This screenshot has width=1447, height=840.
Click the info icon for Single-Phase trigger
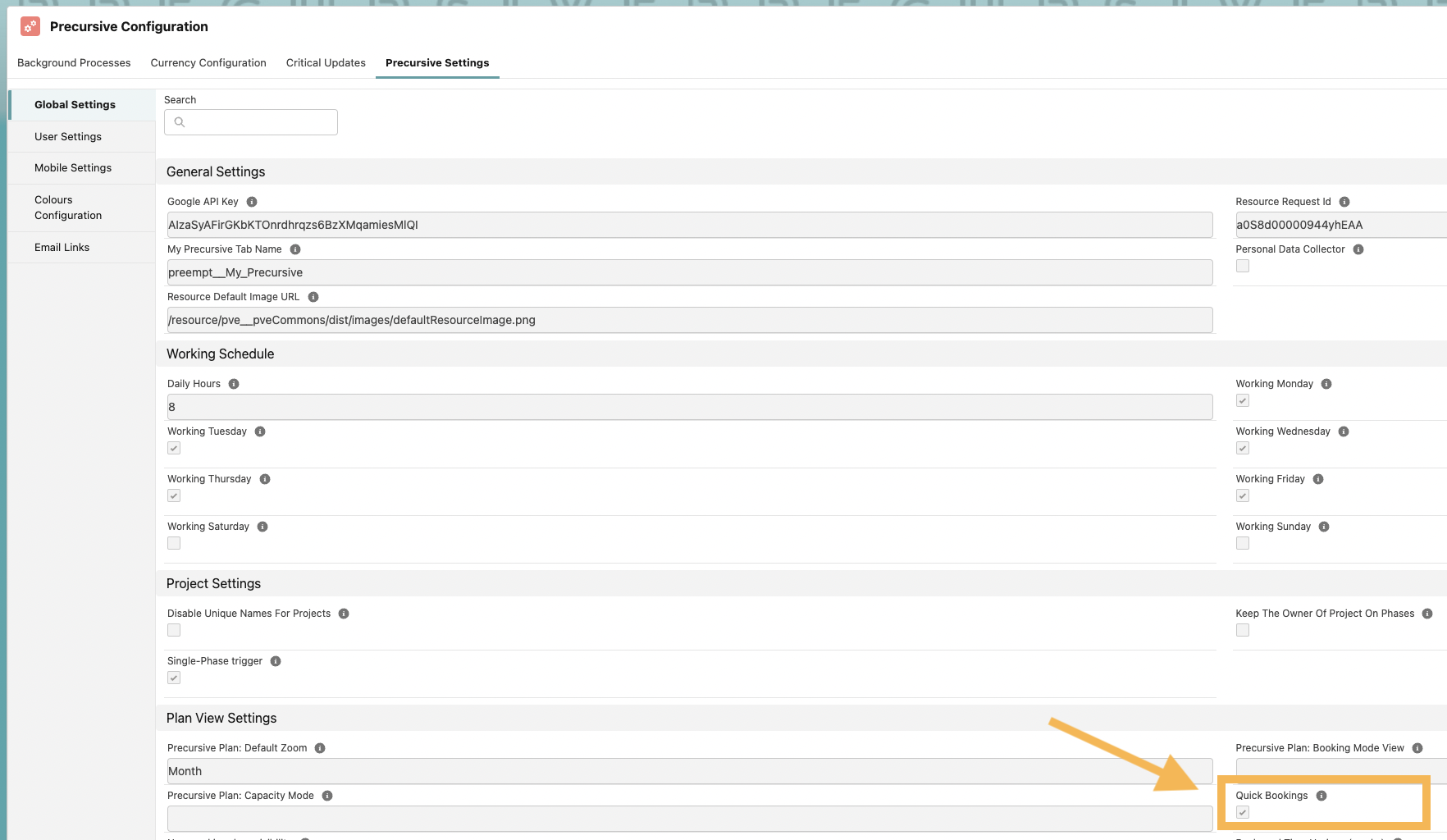(x=276, y=660)
